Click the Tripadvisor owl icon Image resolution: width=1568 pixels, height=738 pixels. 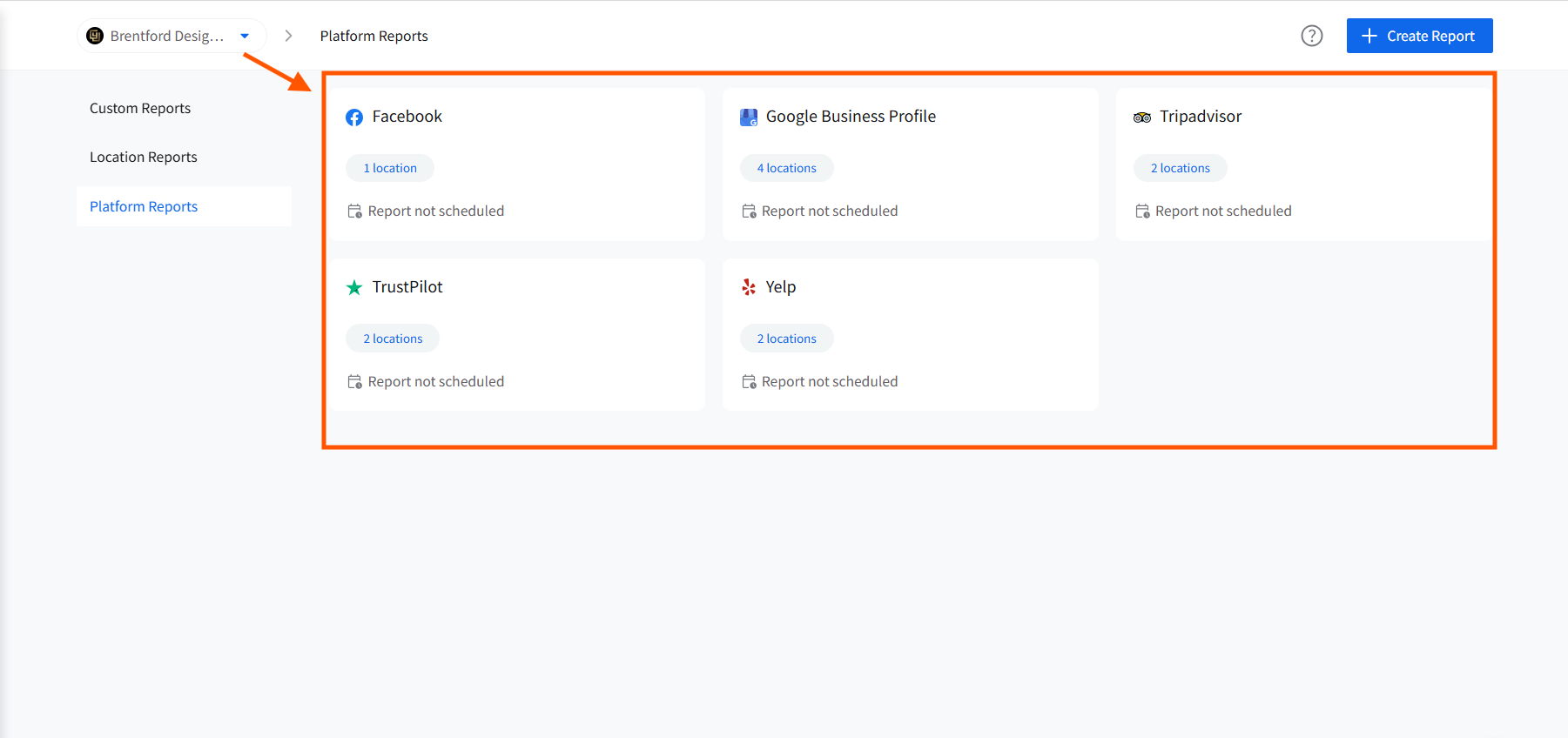coord(1142,117)
